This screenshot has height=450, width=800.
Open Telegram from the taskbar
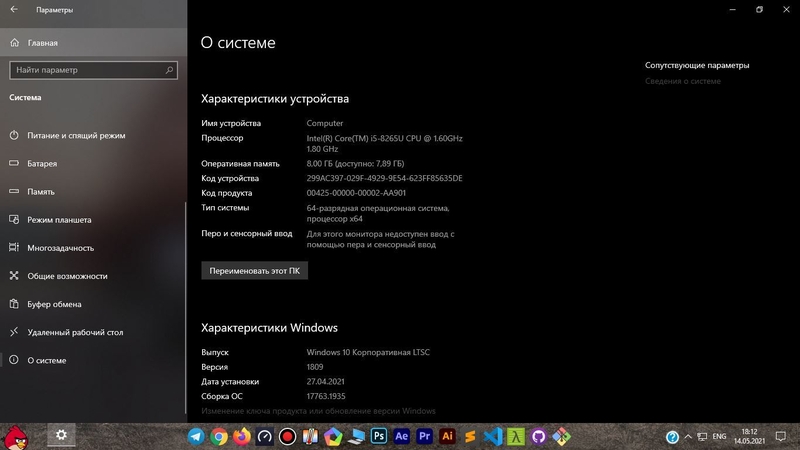pyautogui.click(x=196, y=436)
